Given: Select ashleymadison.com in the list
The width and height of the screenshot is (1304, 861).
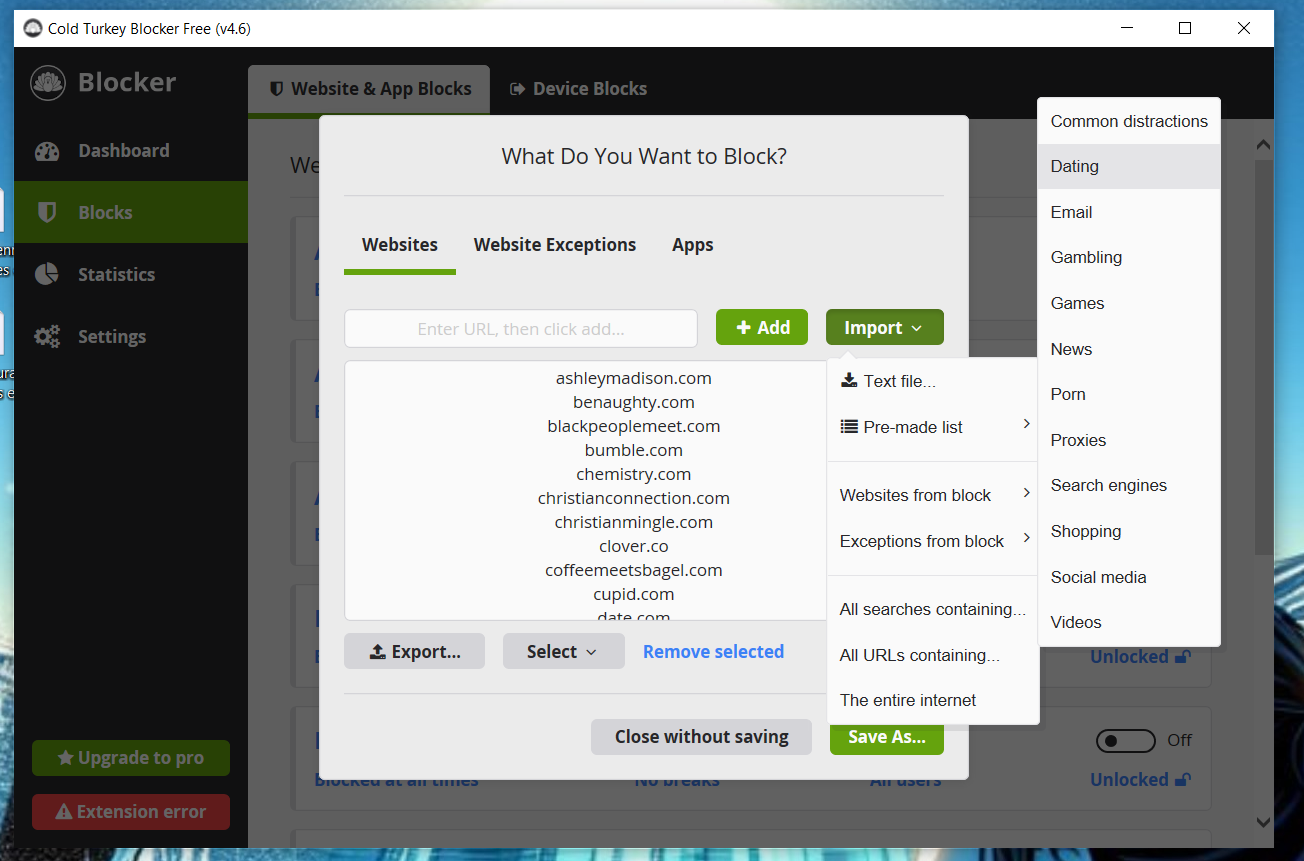Looking at the screenshot, I should [634, 378].
